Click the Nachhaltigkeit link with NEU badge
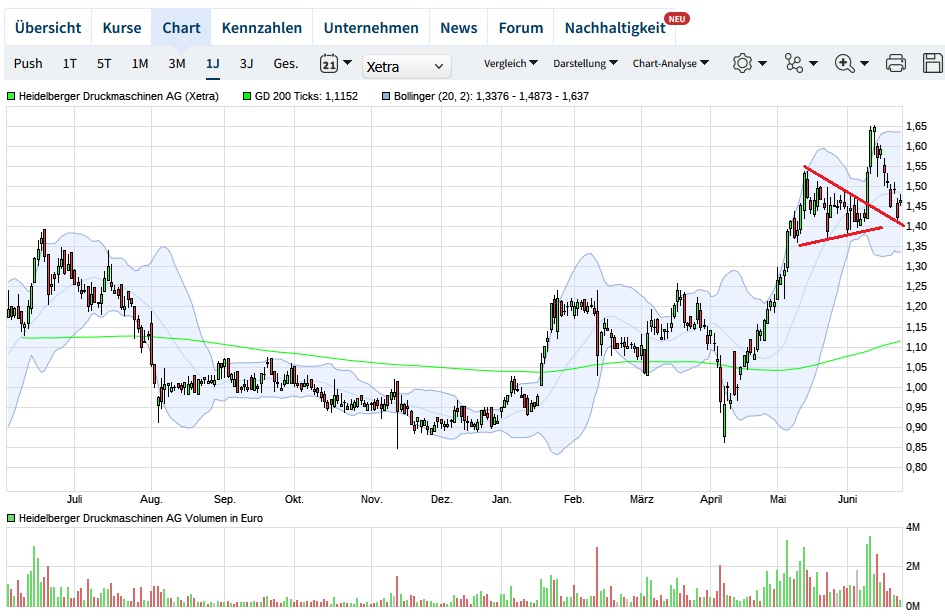 (615, 27)
